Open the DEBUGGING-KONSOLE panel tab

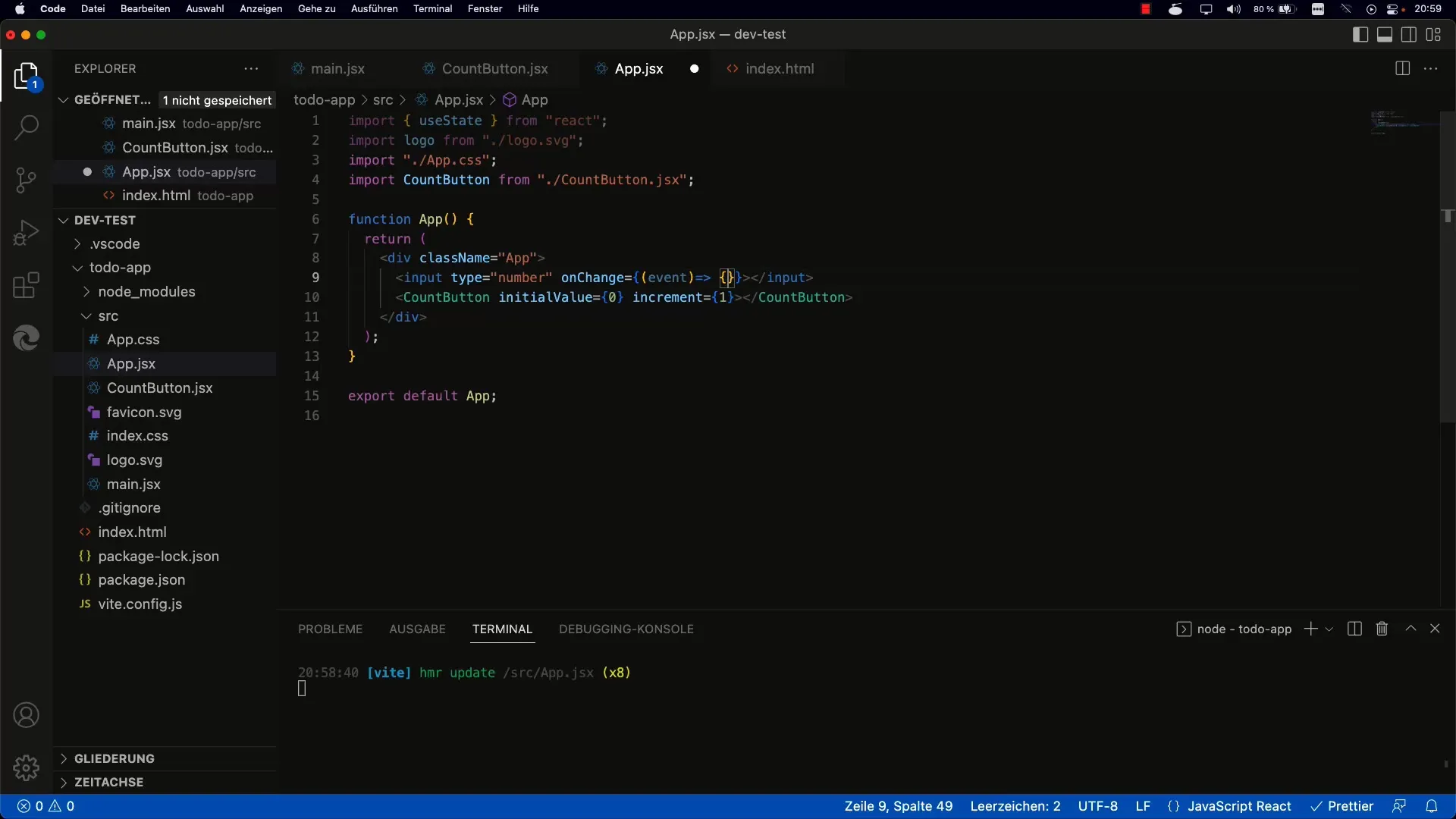point(626,629)
